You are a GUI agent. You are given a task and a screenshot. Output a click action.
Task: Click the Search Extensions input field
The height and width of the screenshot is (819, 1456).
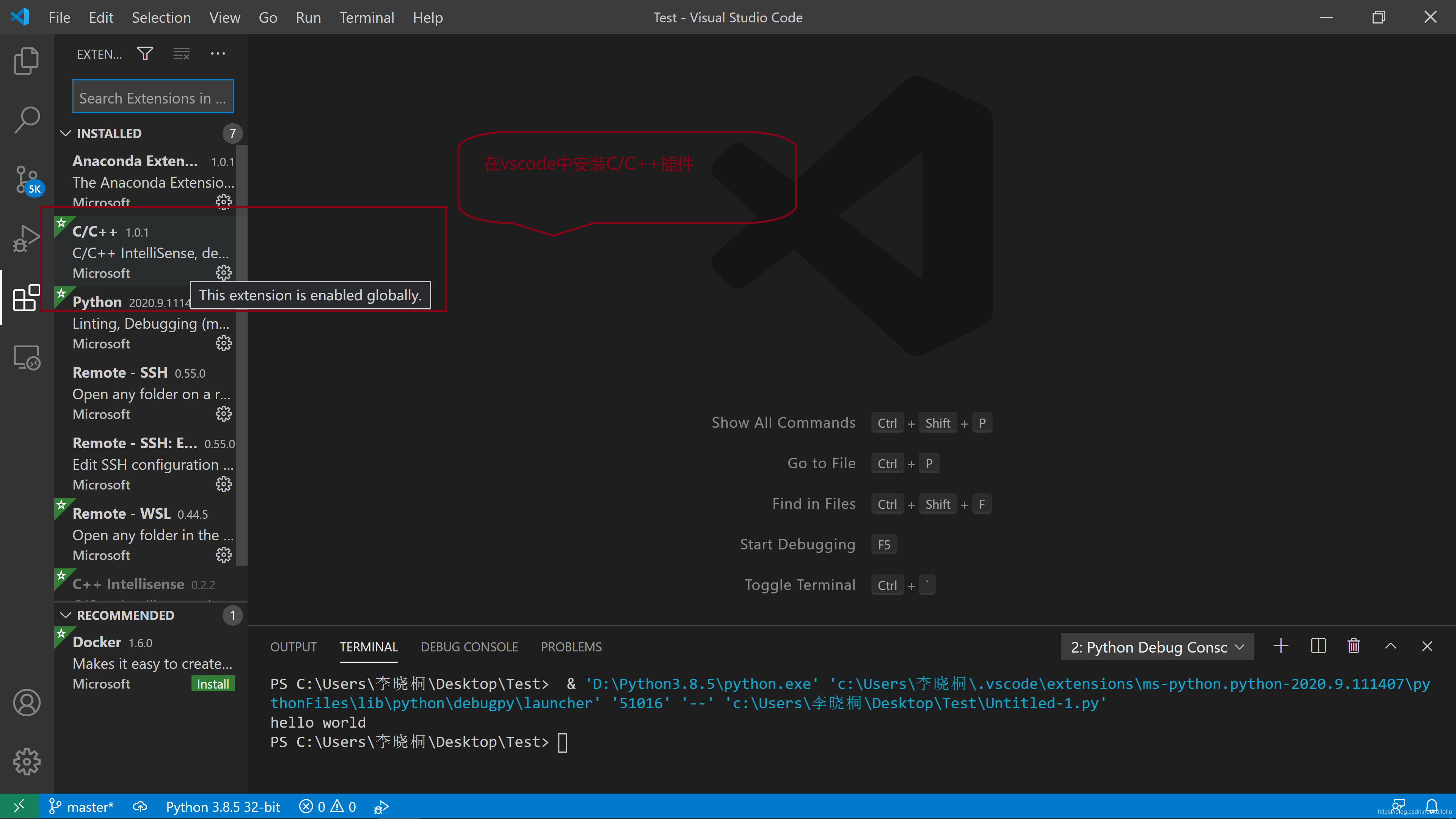pos(152,98)
